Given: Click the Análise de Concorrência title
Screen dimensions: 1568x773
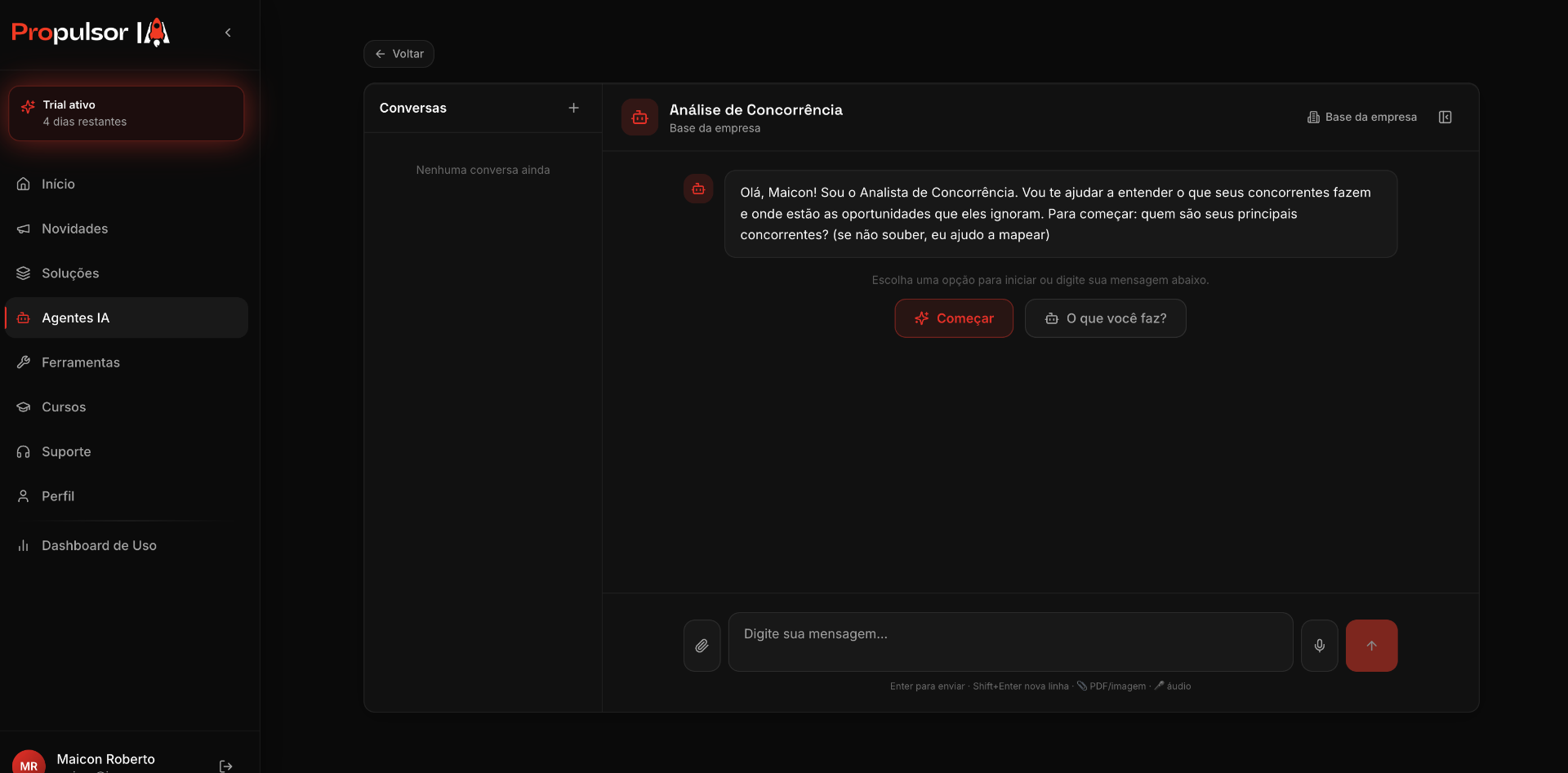Looking at the screenshot, I should click(x=756, y=109).
